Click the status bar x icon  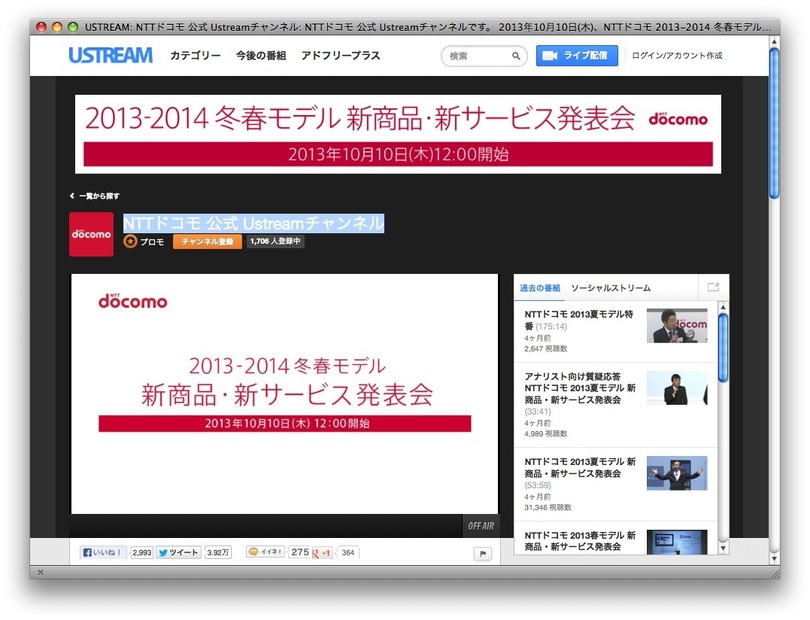pos(40,572)
